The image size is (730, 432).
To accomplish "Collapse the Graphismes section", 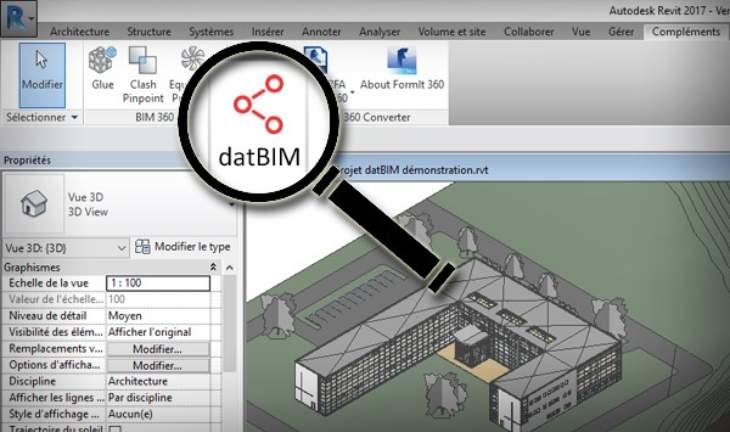I will pos(213,267).
